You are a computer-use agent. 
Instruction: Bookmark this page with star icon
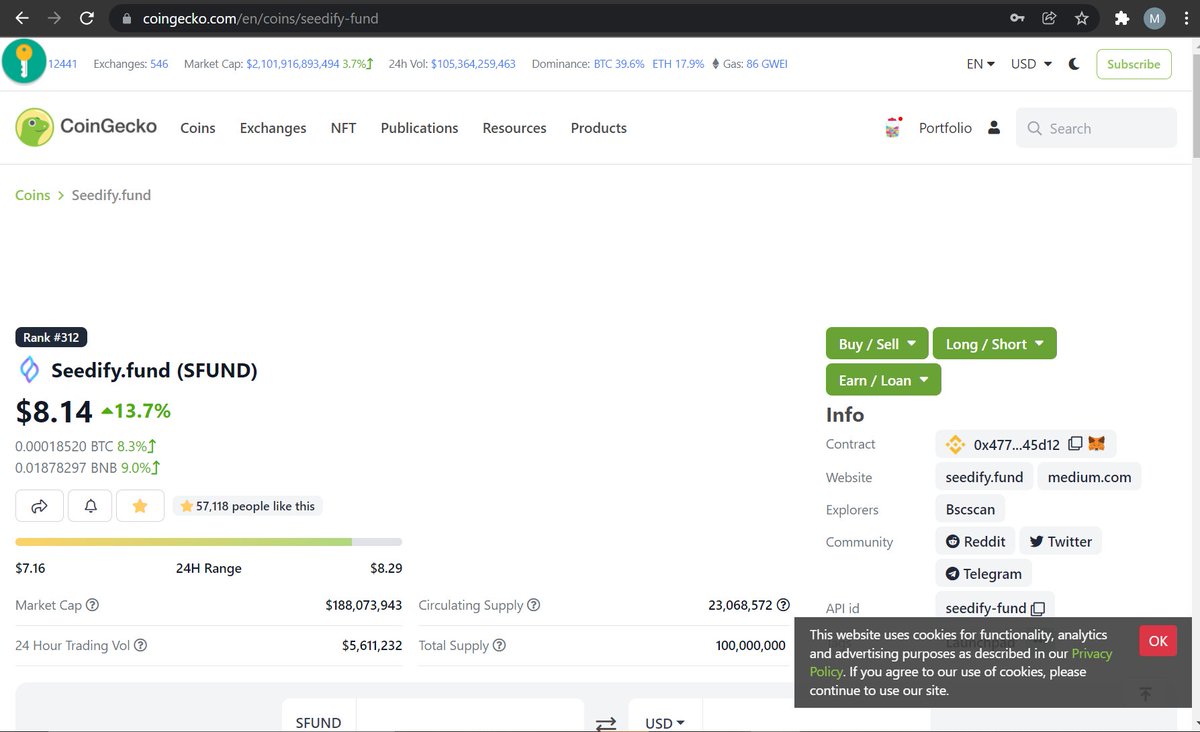pyautogui.click(x=1081, y=18)
